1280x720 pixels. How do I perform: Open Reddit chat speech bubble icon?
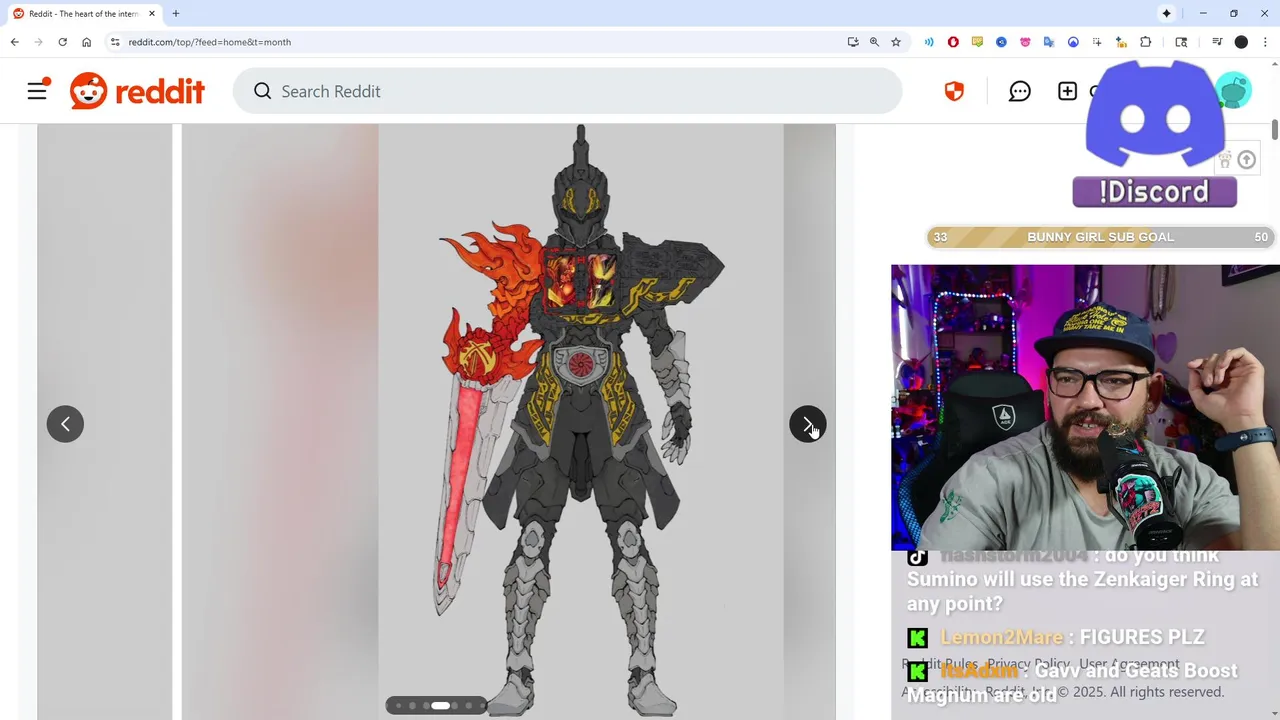tap(1019, 91)
